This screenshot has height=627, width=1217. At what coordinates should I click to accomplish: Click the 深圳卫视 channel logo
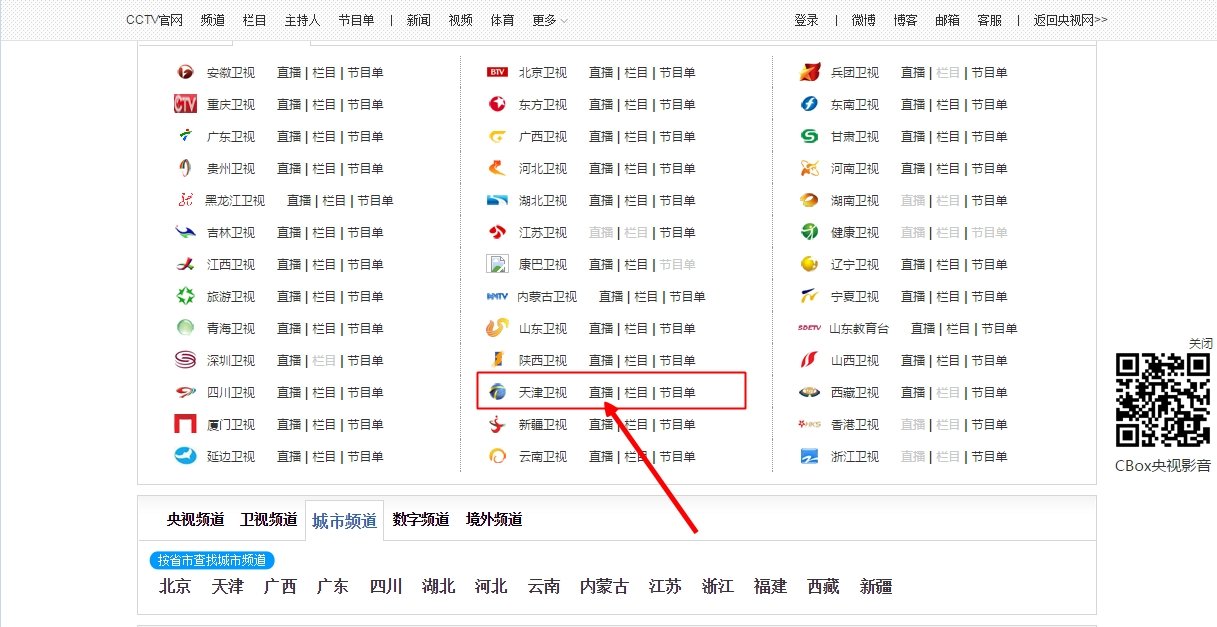[x=185, y=360]
